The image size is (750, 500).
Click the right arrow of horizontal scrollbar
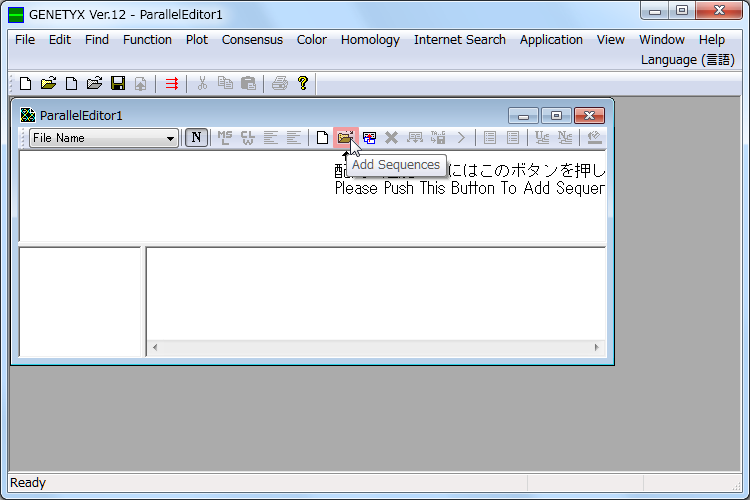tap(596, 347)
